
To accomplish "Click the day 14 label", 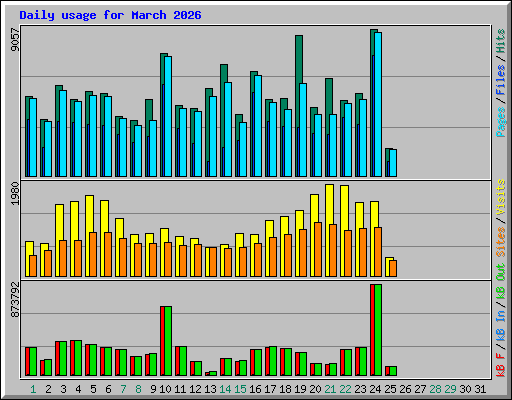I will 225,389.
